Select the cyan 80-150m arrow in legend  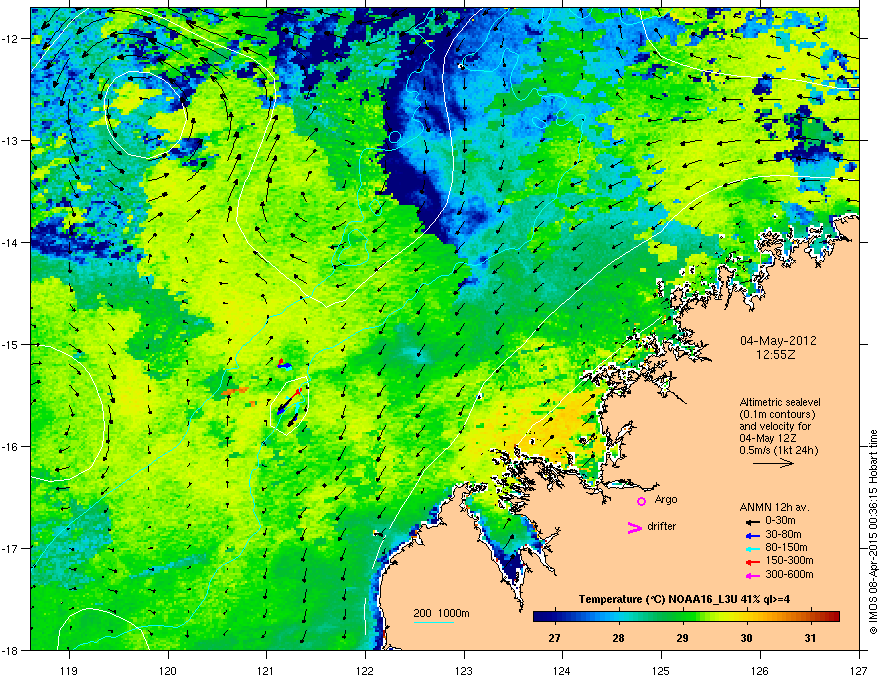[x=753, y=548]
